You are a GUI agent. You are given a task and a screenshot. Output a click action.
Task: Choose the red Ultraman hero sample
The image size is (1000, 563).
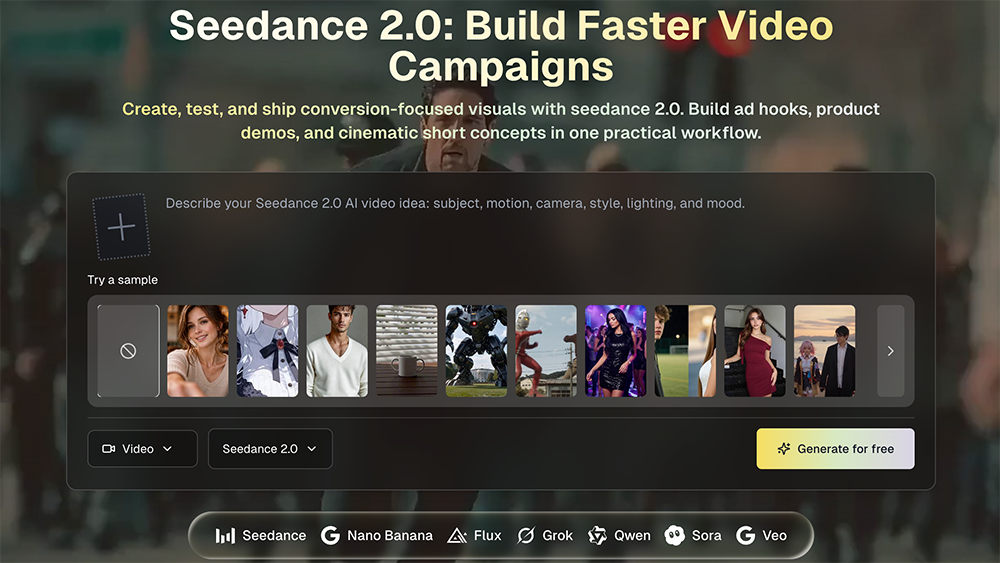coord(546,351)
